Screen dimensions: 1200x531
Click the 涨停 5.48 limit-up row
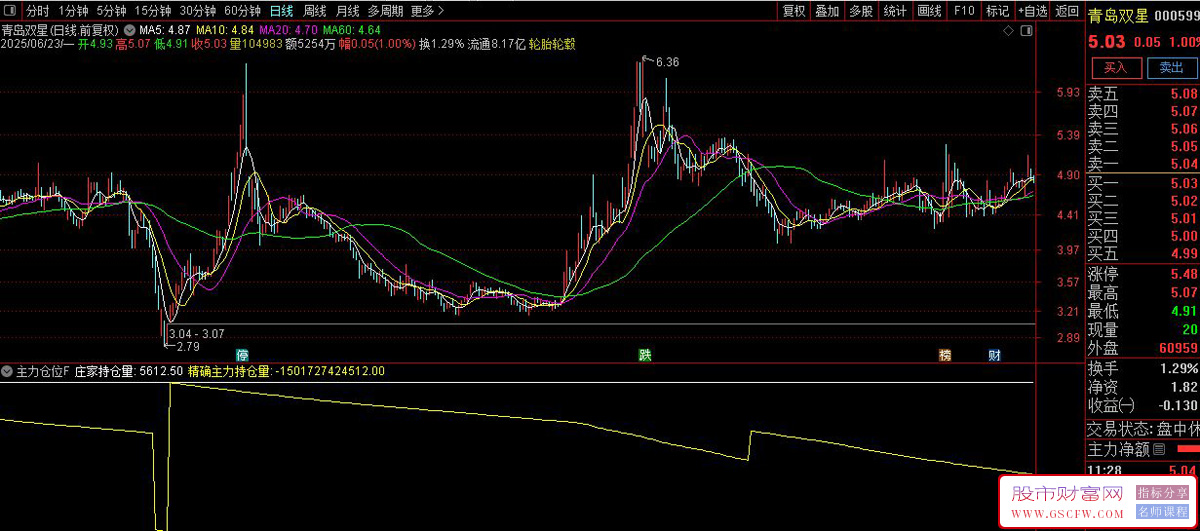click(x=1143, y=274)
